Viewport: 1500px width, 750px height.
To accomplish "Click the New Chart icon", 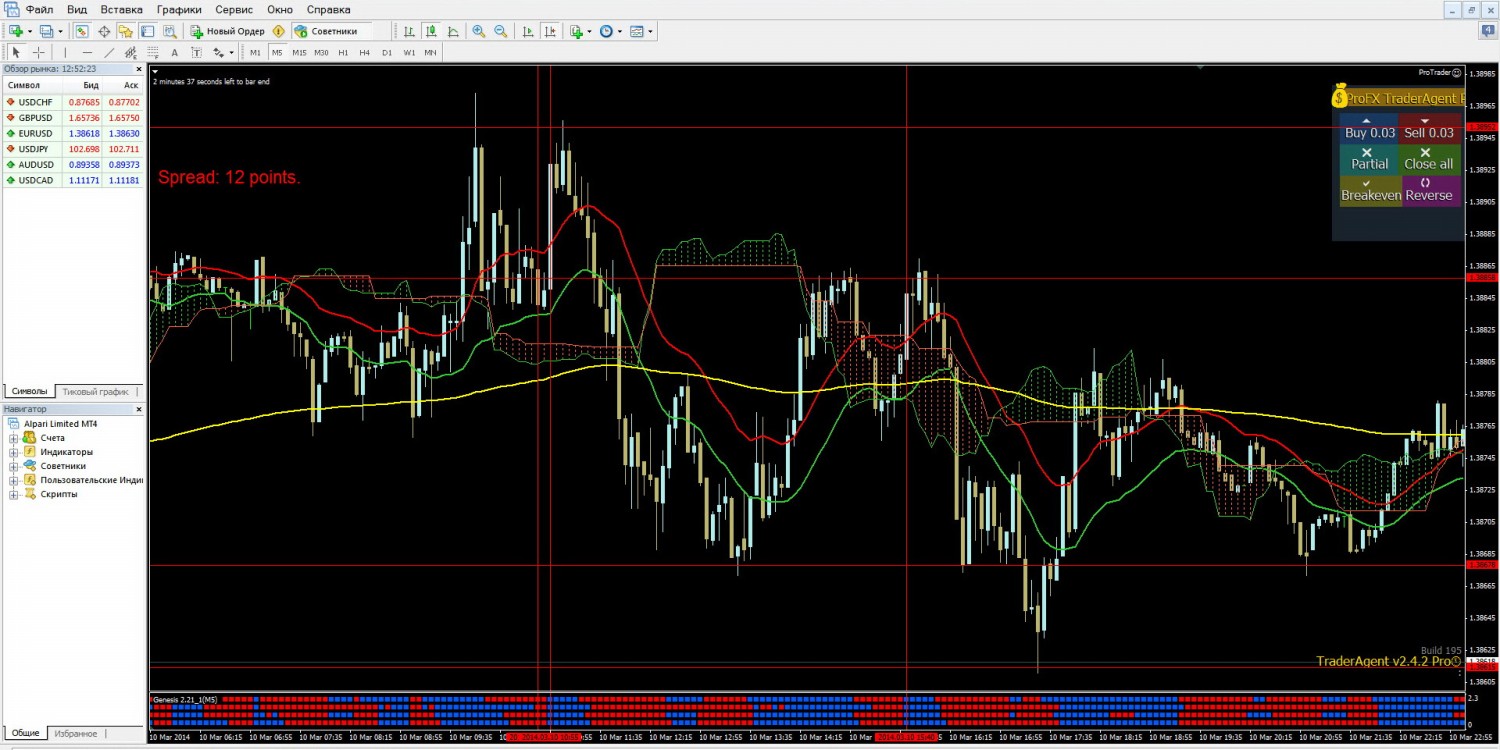I will coord(16,31).
